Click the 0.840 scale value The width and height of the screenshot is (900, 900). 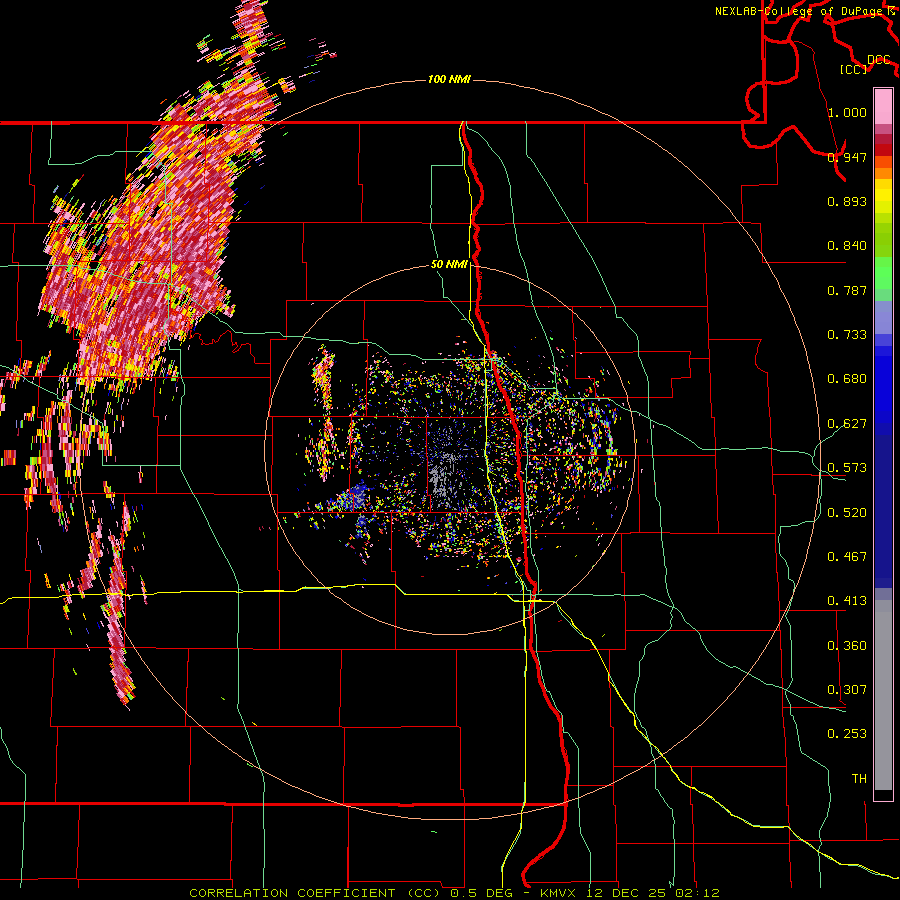pyautogui.click(x=847, y=246)
